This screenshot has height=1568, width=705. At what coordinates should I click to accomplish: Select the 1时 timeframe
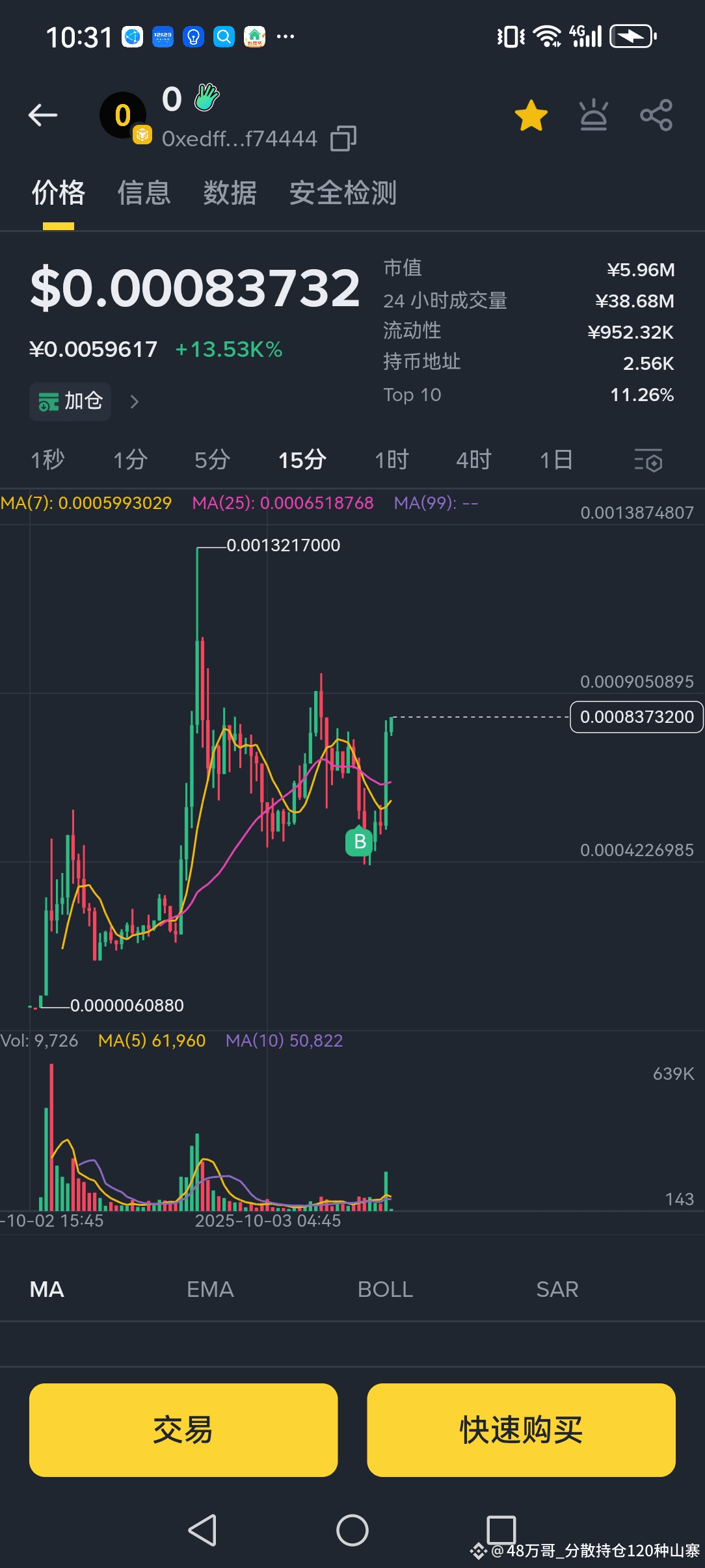pos(392,460)
